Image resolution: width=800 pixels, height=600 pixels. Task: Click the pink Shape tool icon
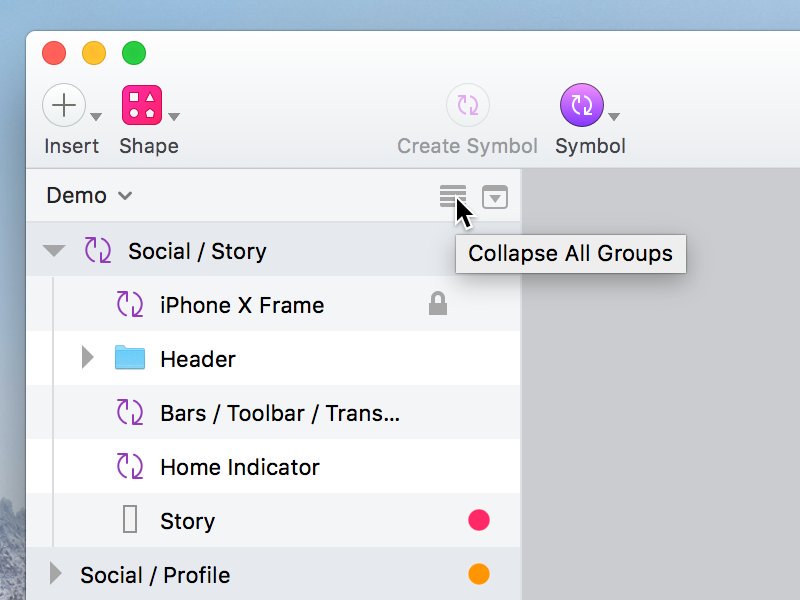pos(141,105)
